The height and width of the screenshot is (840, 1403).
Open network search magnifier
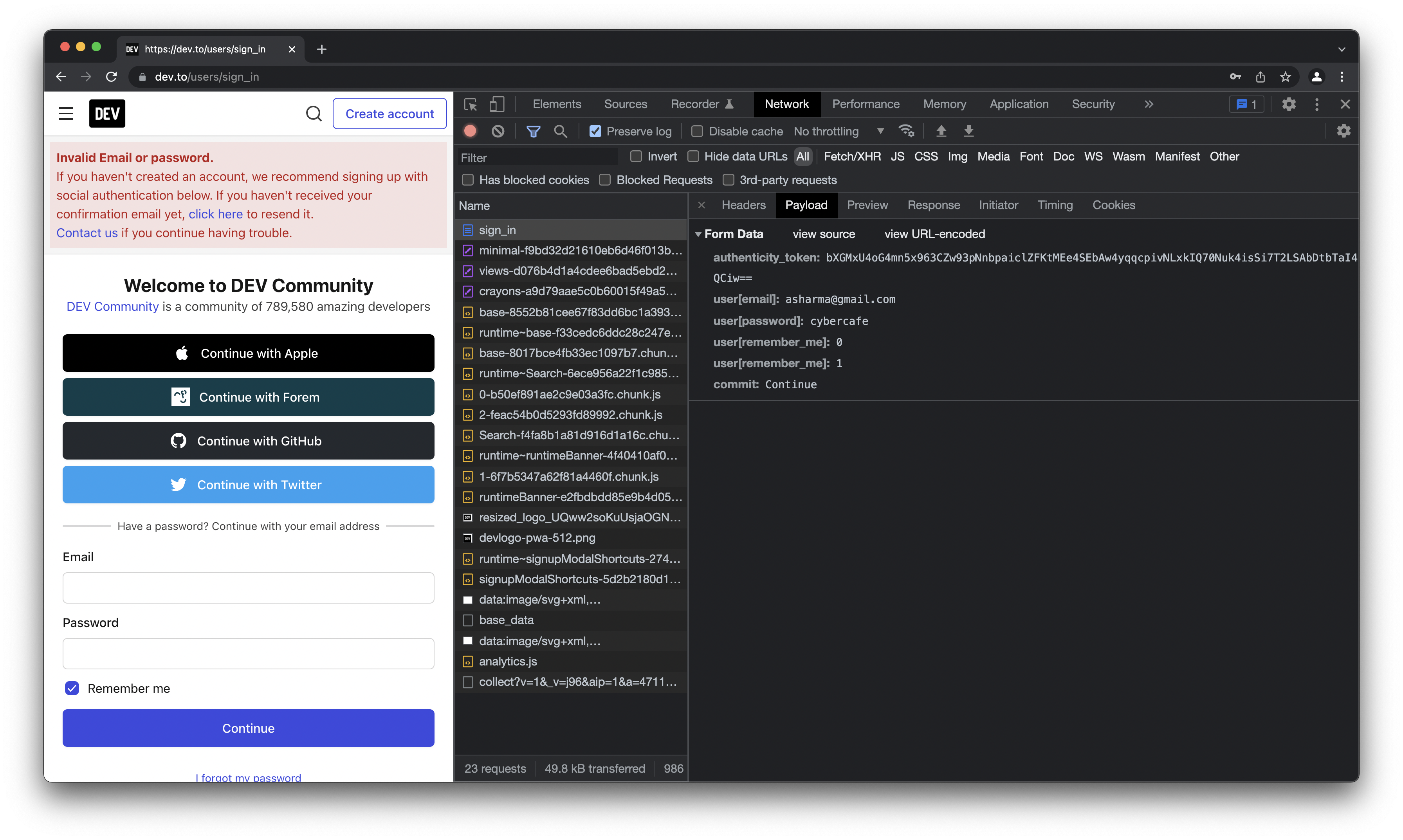point(560,131)
